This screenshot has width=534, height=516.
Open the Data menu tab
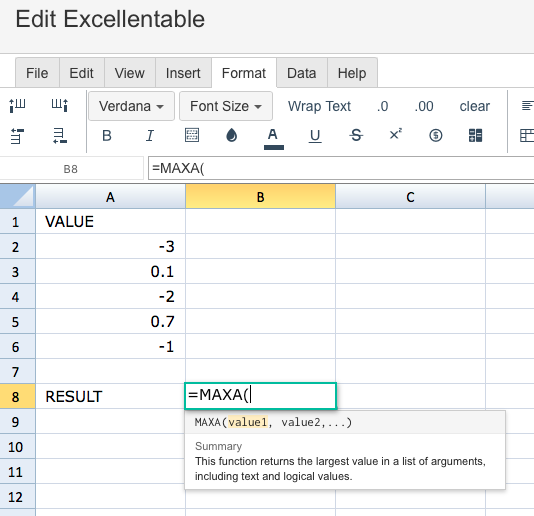click(302, 73)
